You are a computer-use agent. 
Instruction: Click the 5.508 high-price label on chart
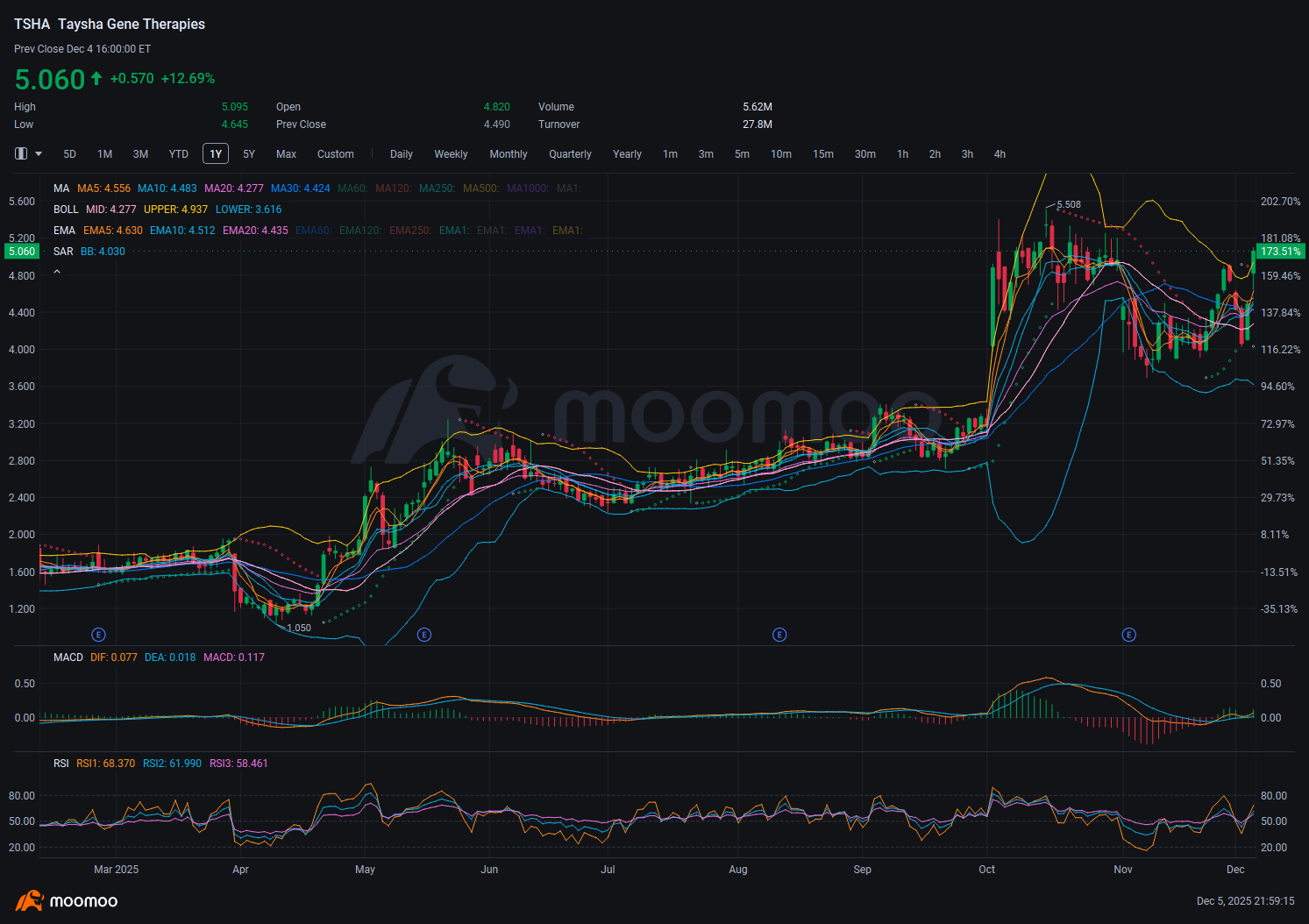(x=1069, y=204)
